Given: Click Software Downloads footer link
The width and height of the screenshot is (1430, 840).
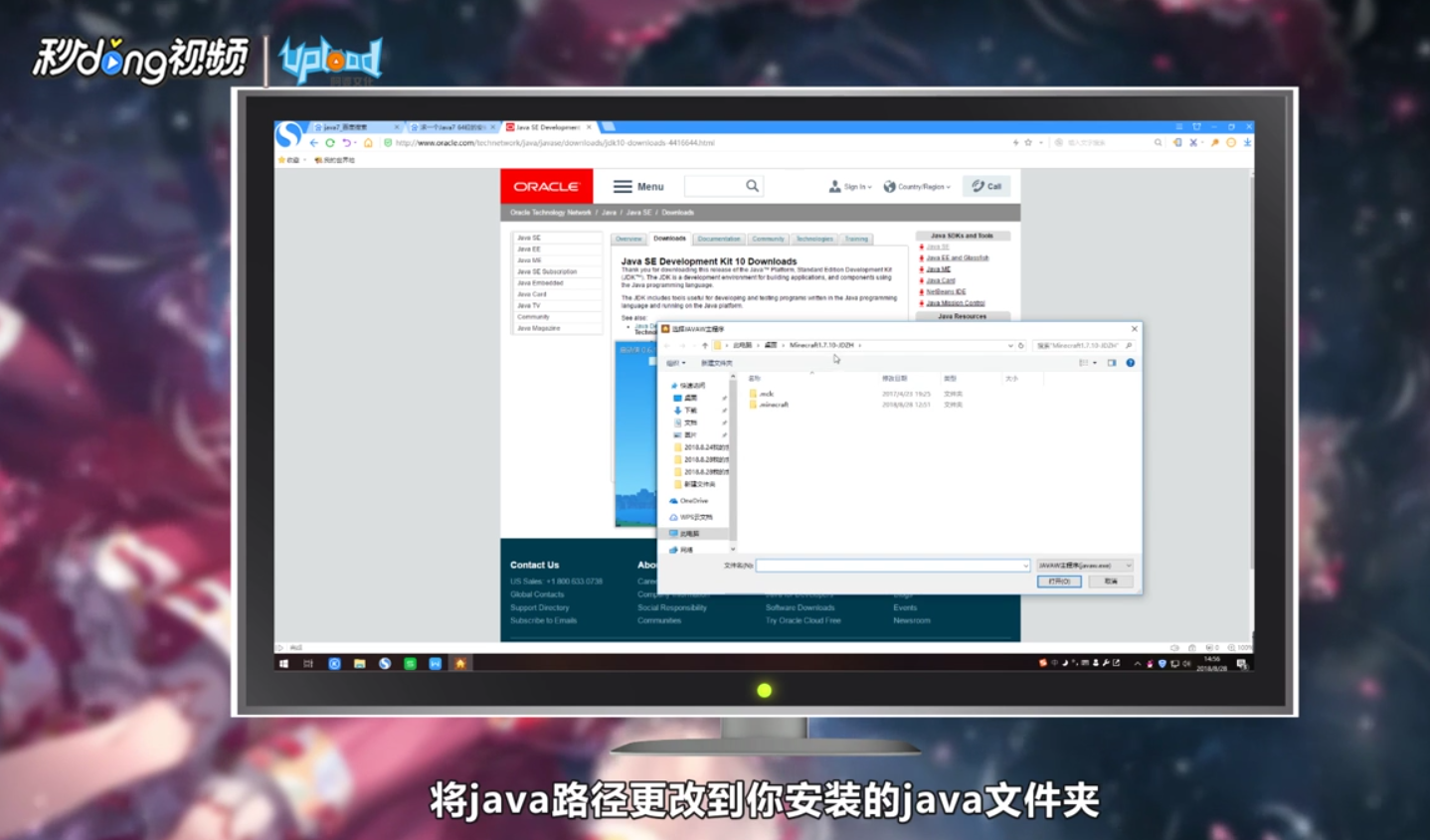Looking at the screenshot, I should point(800,607).
